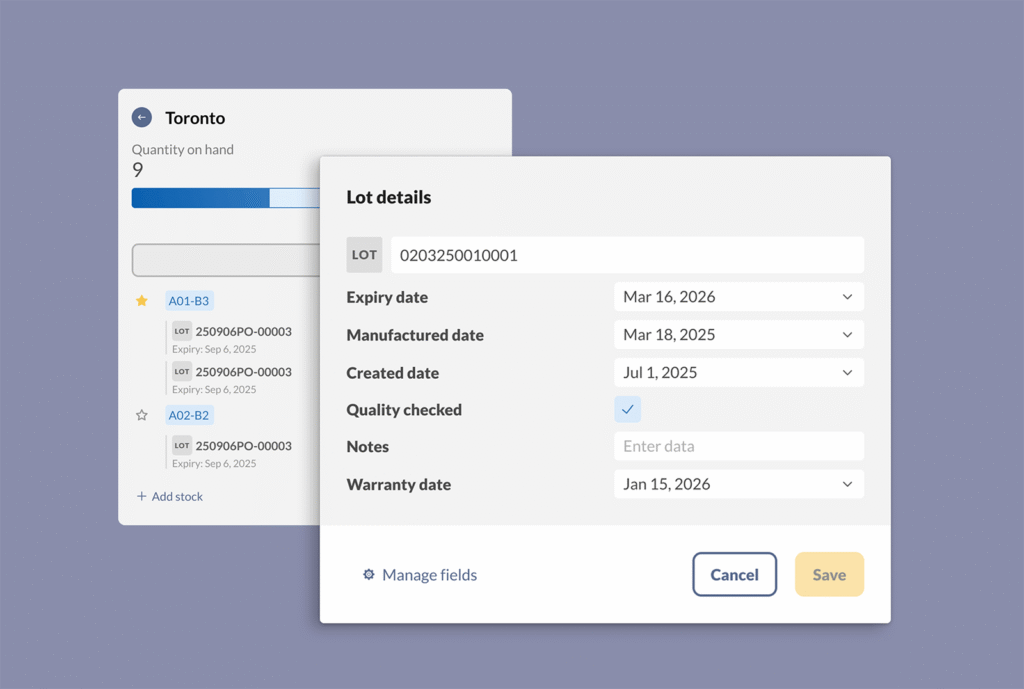Screen dimensions: 1024x689
Task: Click the empty star beside A02-B2
Action: (x=142, y=415)
